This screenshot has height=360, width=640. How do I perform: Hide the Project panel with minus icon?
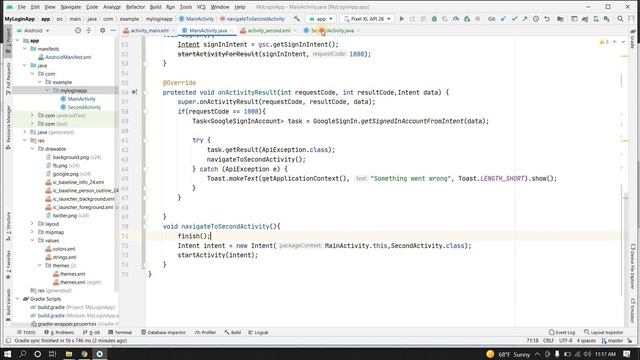[113, 31]
